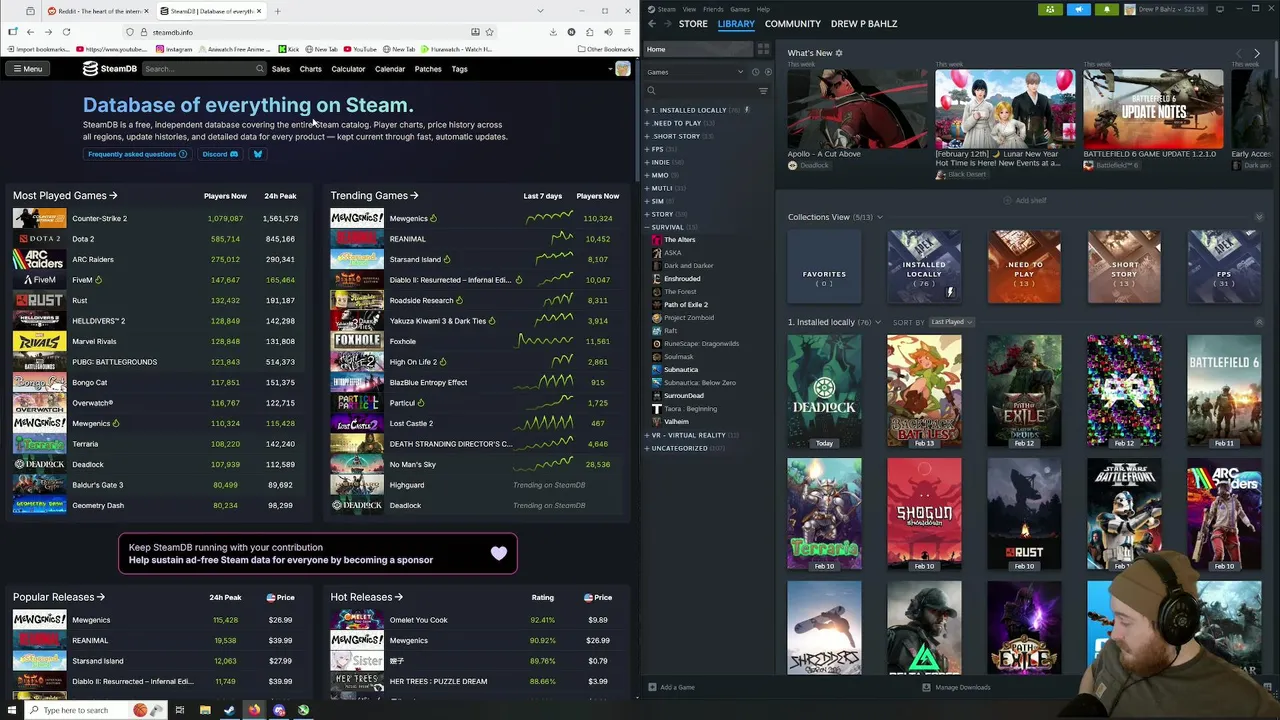Switch Steam to Big Picture mode icon
The image size is (1280, 720).
pyautogui.click(x=1219, y=9)
